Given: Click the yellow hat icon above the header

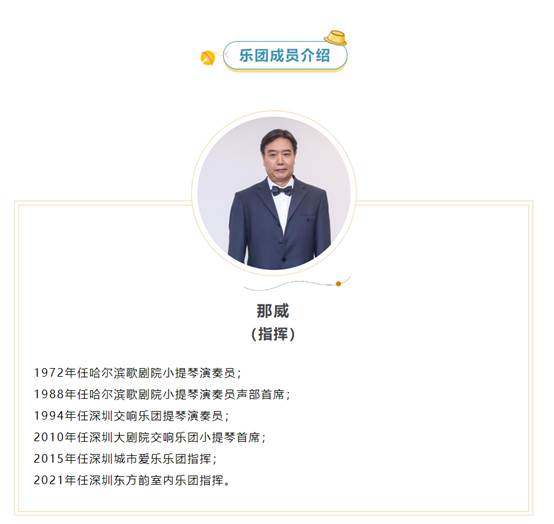Looking at the screenshot, I should pyautogui.click(x=335, y=36).
